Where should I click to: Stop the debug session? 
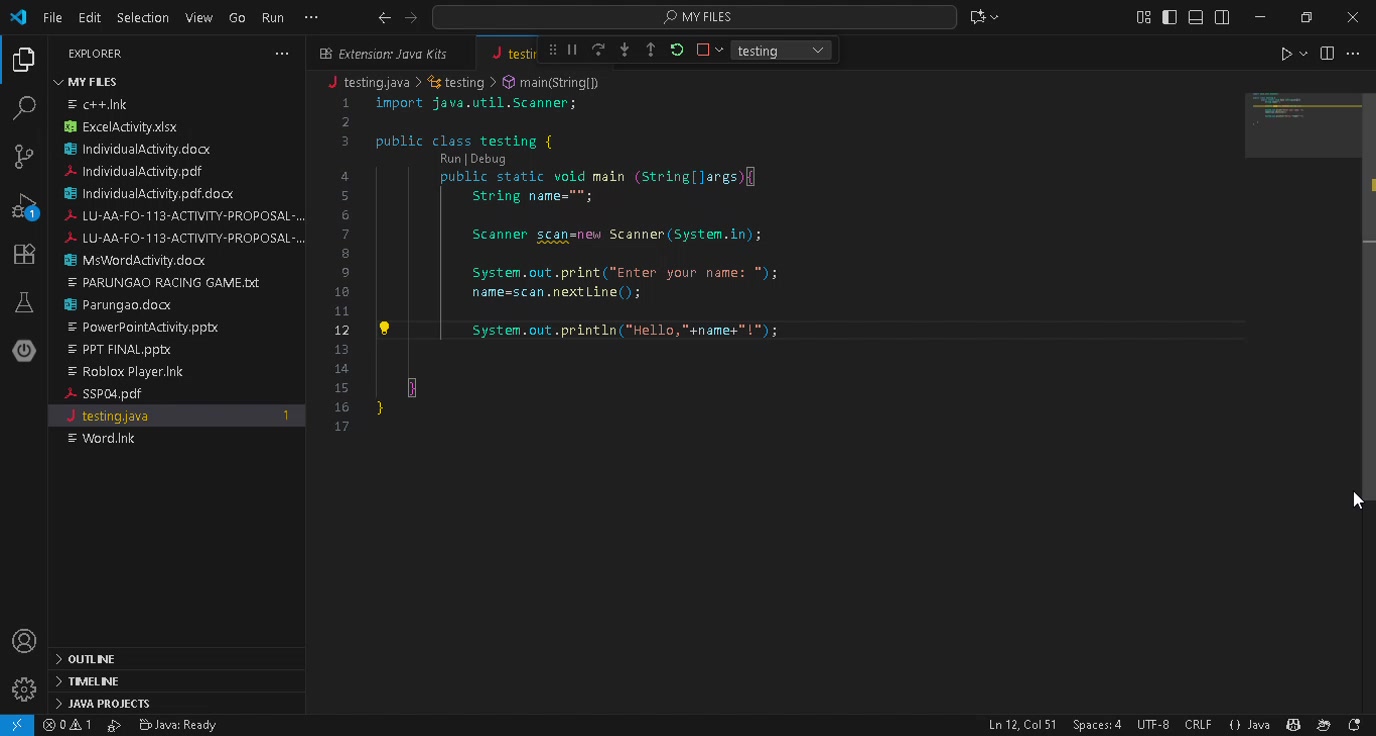[x=703, y=50]
